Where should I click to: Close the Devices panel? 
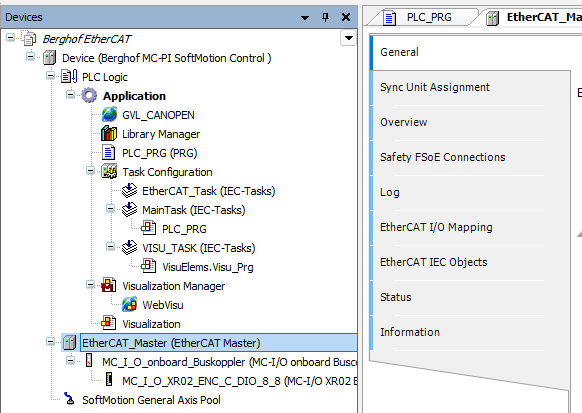pos(346,17)
